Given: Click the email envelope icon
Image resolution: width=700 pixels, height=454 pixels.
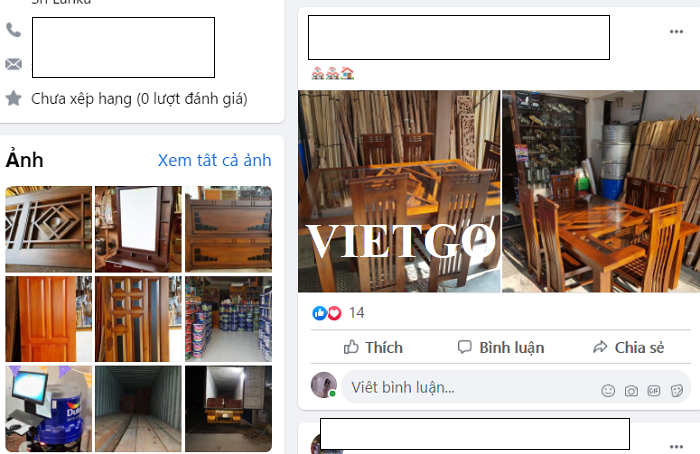Looking at the screenshot, I should click(x=13, y=64).
